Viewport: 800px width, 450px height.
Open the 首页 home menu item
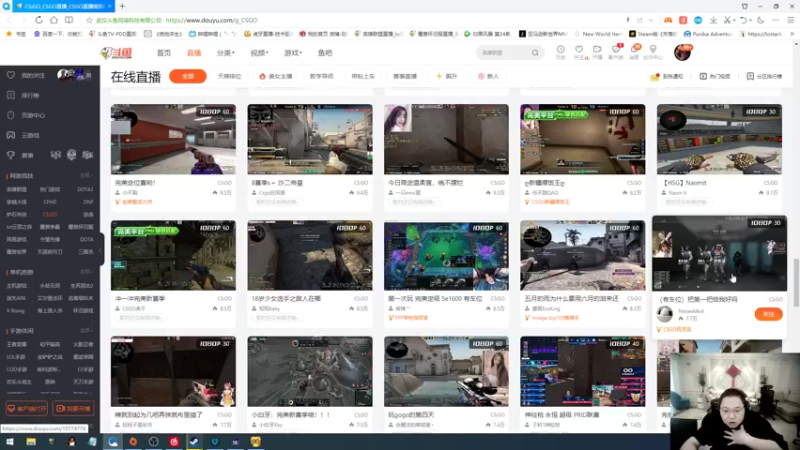coord(164,53)
